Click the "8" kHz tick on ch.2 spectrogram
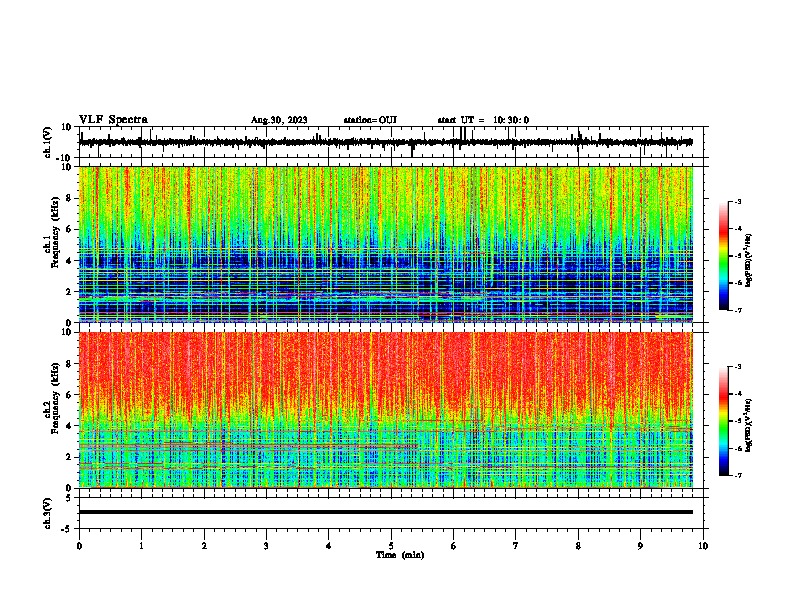Image resolution: width=792 pixels, height=612 pixels. coord(69,364)
